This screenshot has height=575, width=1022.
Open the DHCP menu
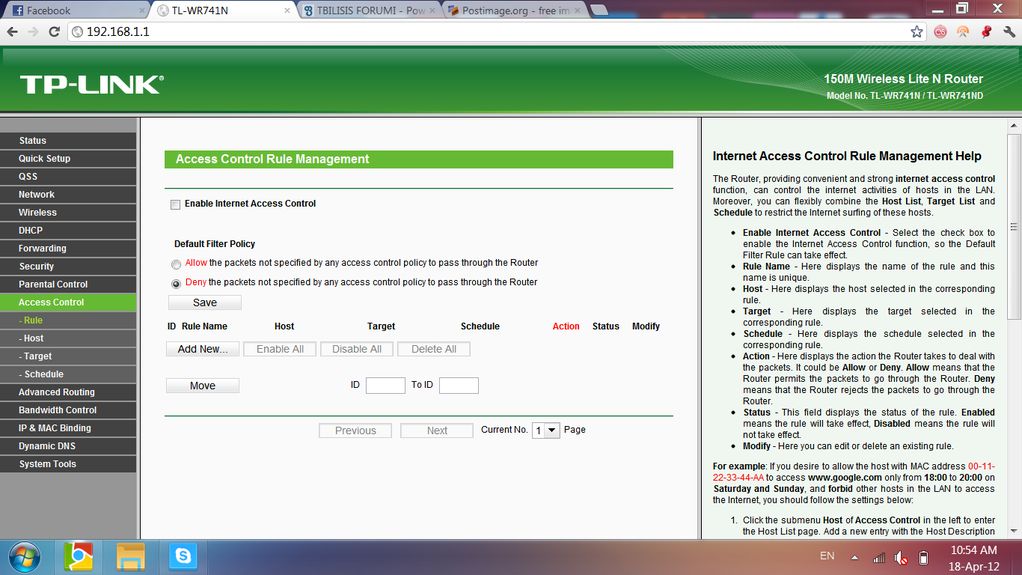pyautogui.click(x=68, y=230)
